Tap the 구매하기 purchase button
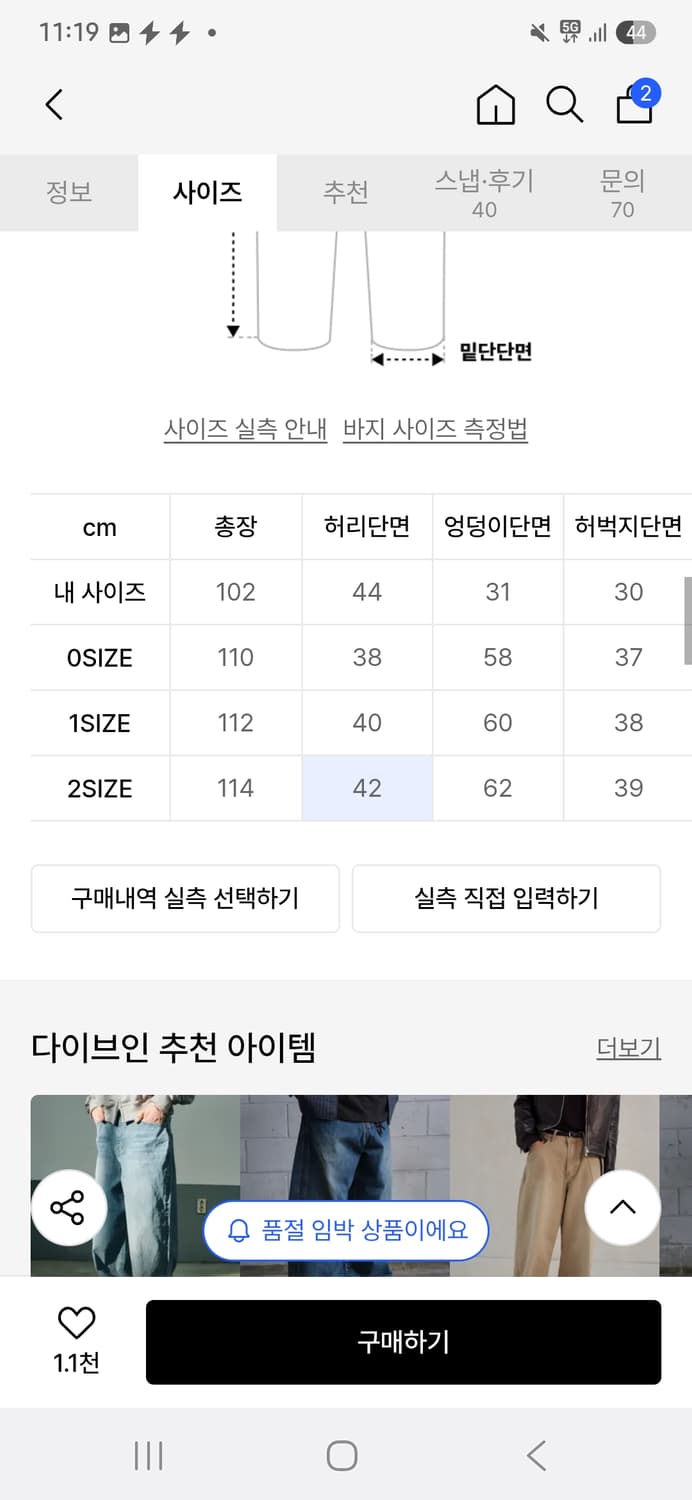The width and height of the screenshot is (692, 1500). click(x=404, y=1343)
